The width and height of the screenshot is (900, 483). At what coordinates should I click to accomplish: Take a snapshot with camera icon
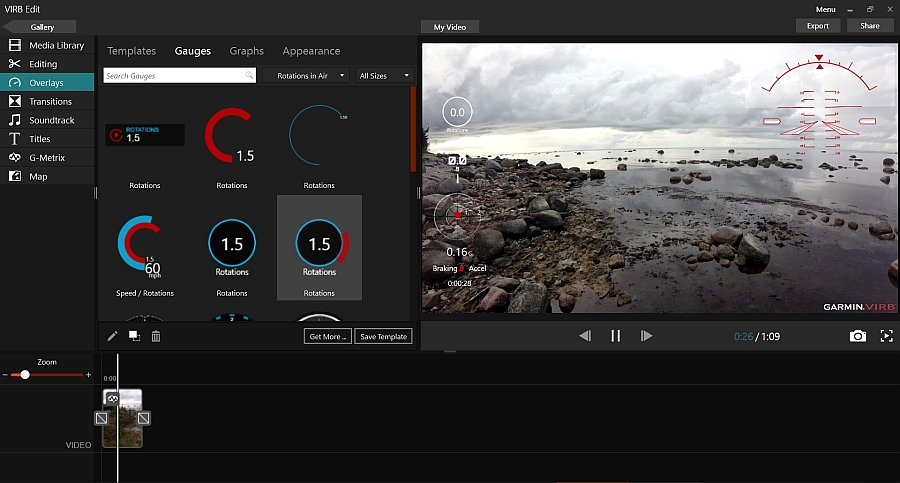pyautogui.click(x=858, y=336)
